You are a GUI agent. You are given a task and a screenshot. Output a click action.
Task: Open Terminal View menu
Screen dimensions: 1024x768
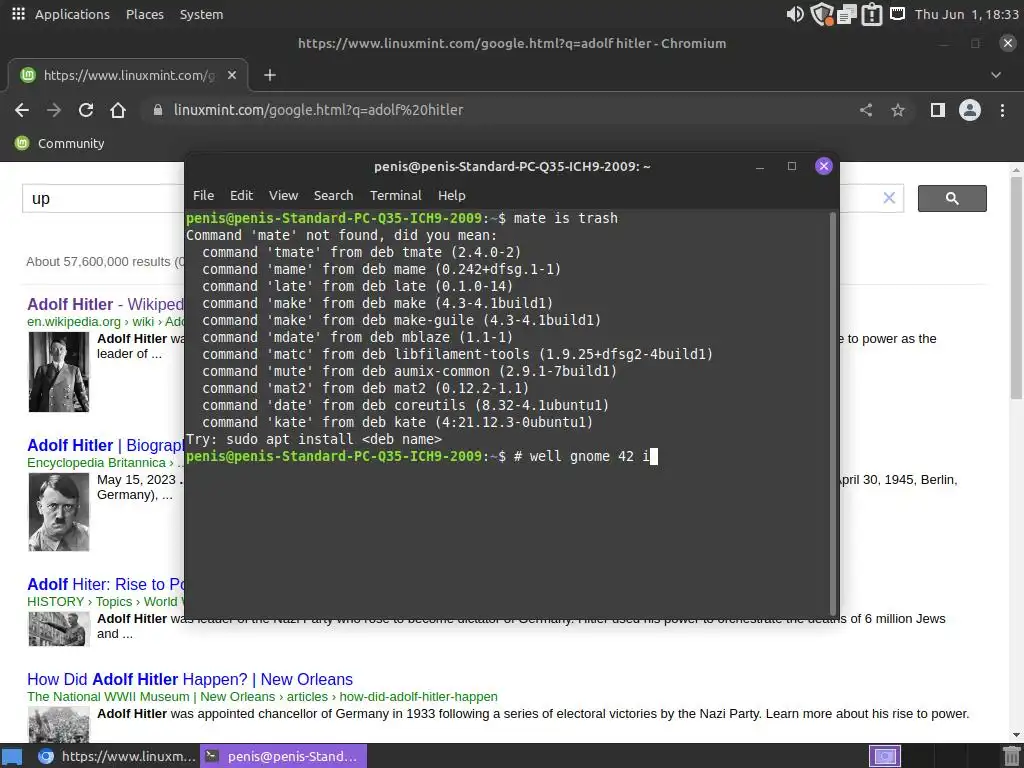[283, 195]
